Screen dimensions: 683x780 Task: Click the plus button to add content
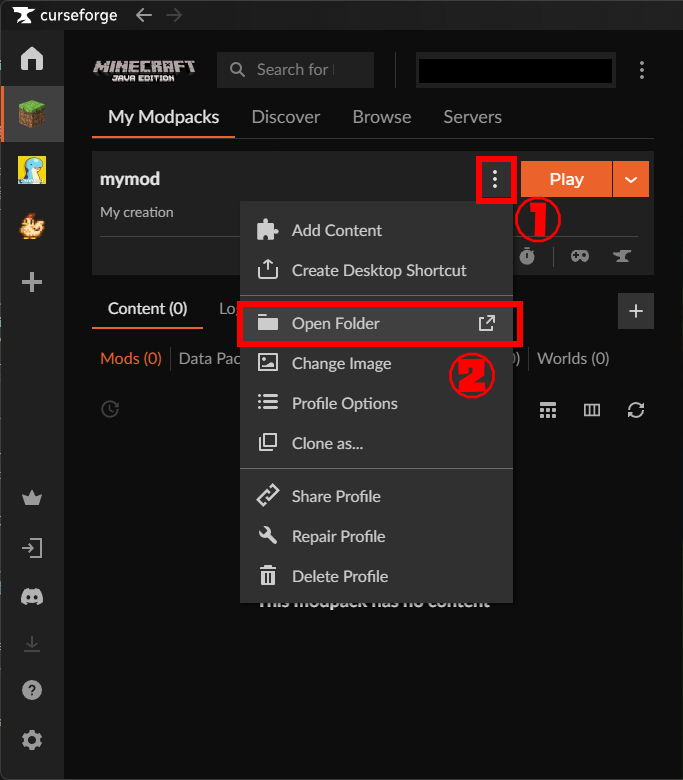coord(636,311)
